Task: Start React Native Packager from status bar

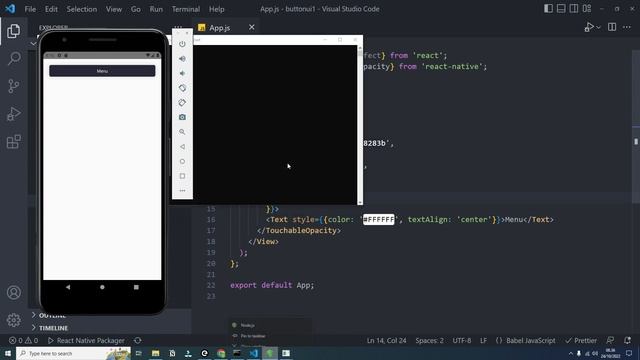Action: (x=86, y=340)
